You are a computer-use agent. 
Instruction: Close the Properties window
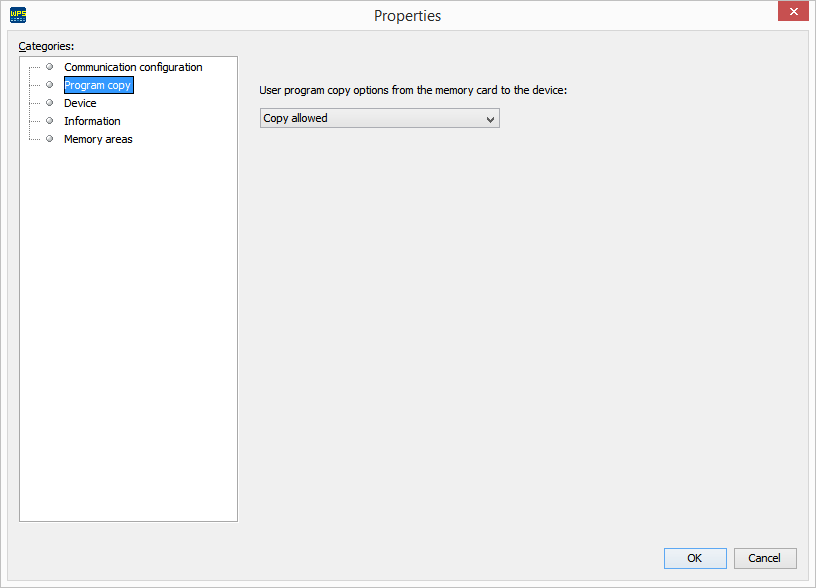793,11
